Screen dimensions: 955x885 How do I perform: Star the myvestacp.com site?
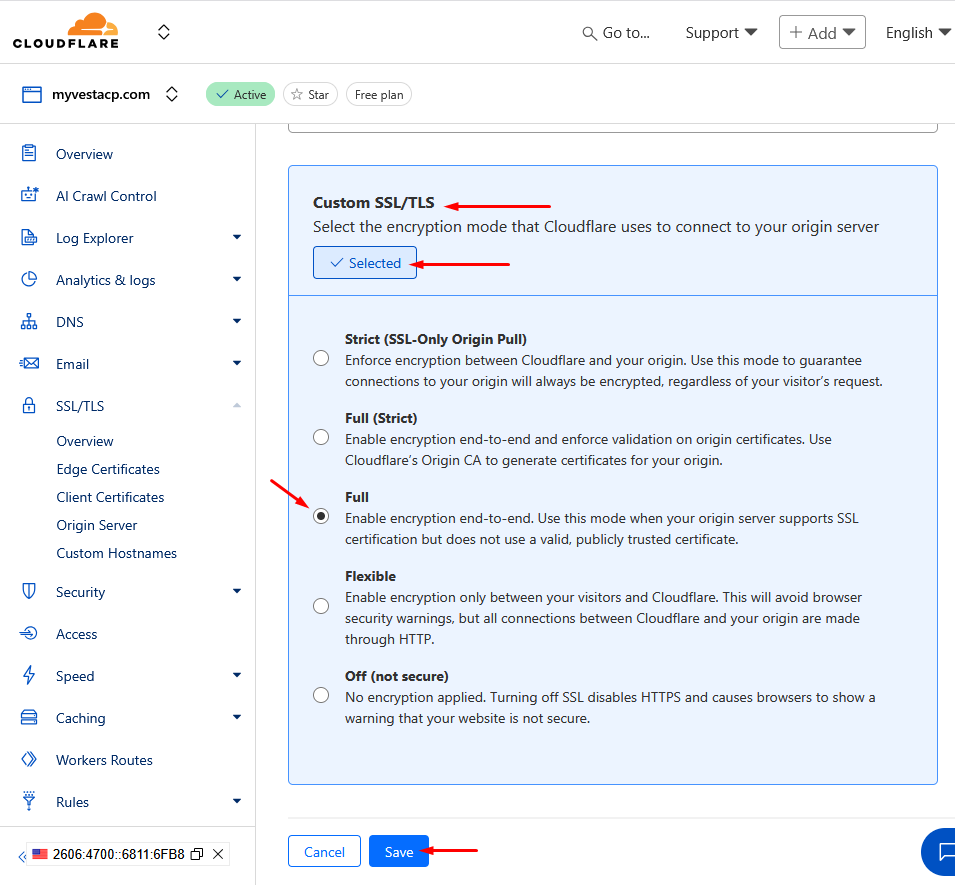(310, 94)
